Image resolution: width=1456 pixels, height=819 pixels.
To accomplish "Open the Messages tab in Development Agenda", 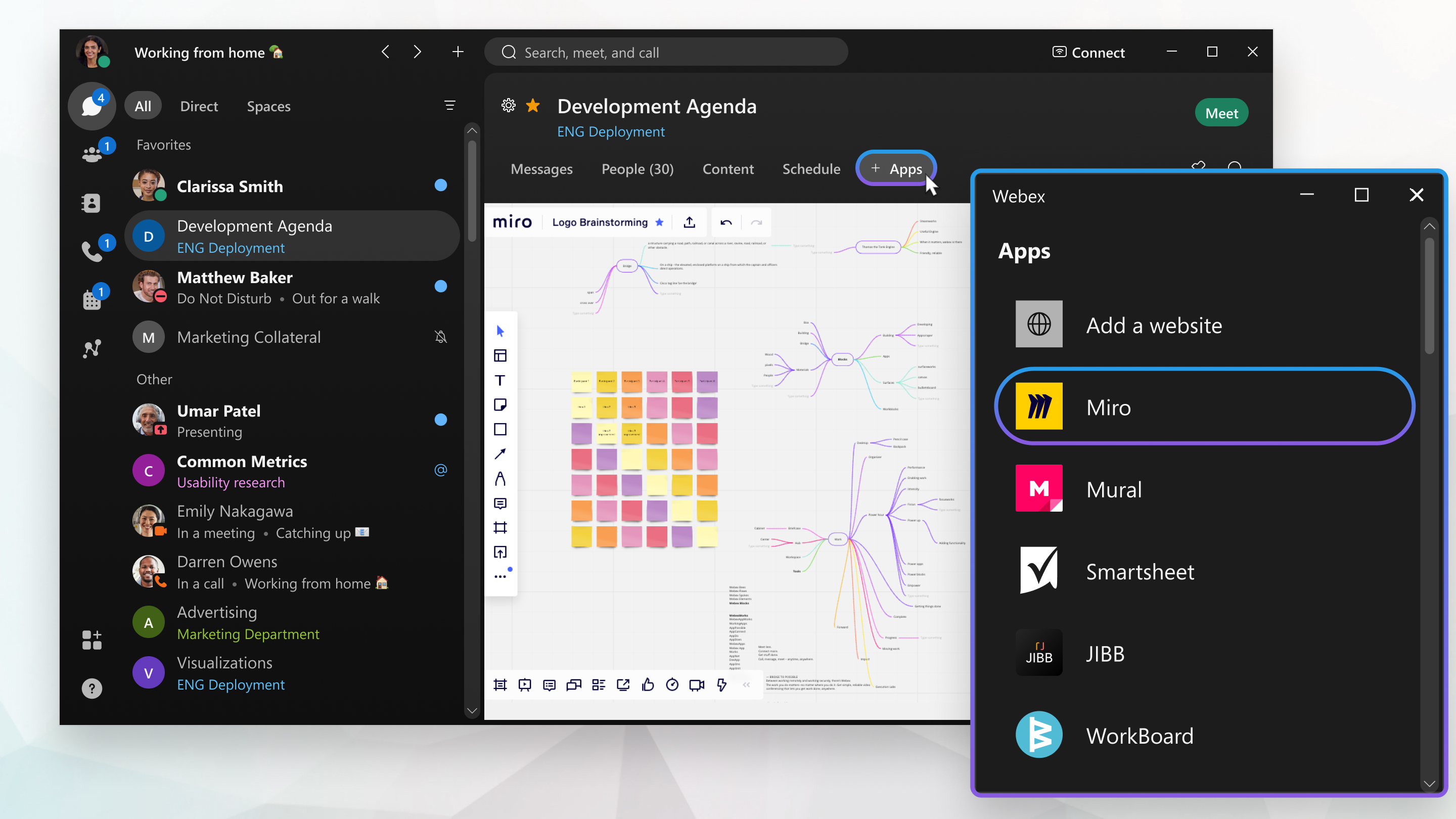I will [540, 169].
